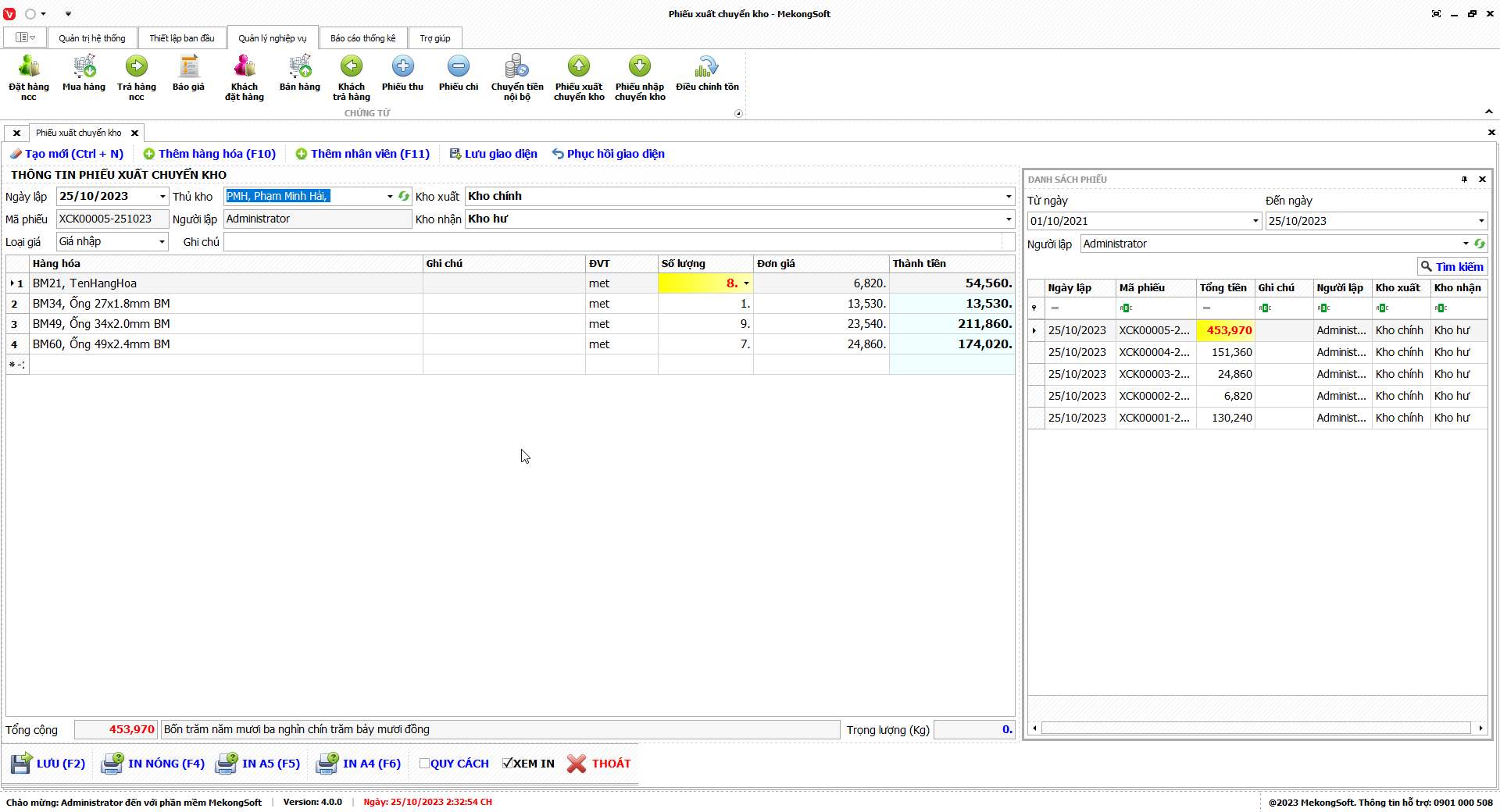Enable the QUY CÁCH checkbox
This screenshot has width=1500, height=812.
(424, 764)
